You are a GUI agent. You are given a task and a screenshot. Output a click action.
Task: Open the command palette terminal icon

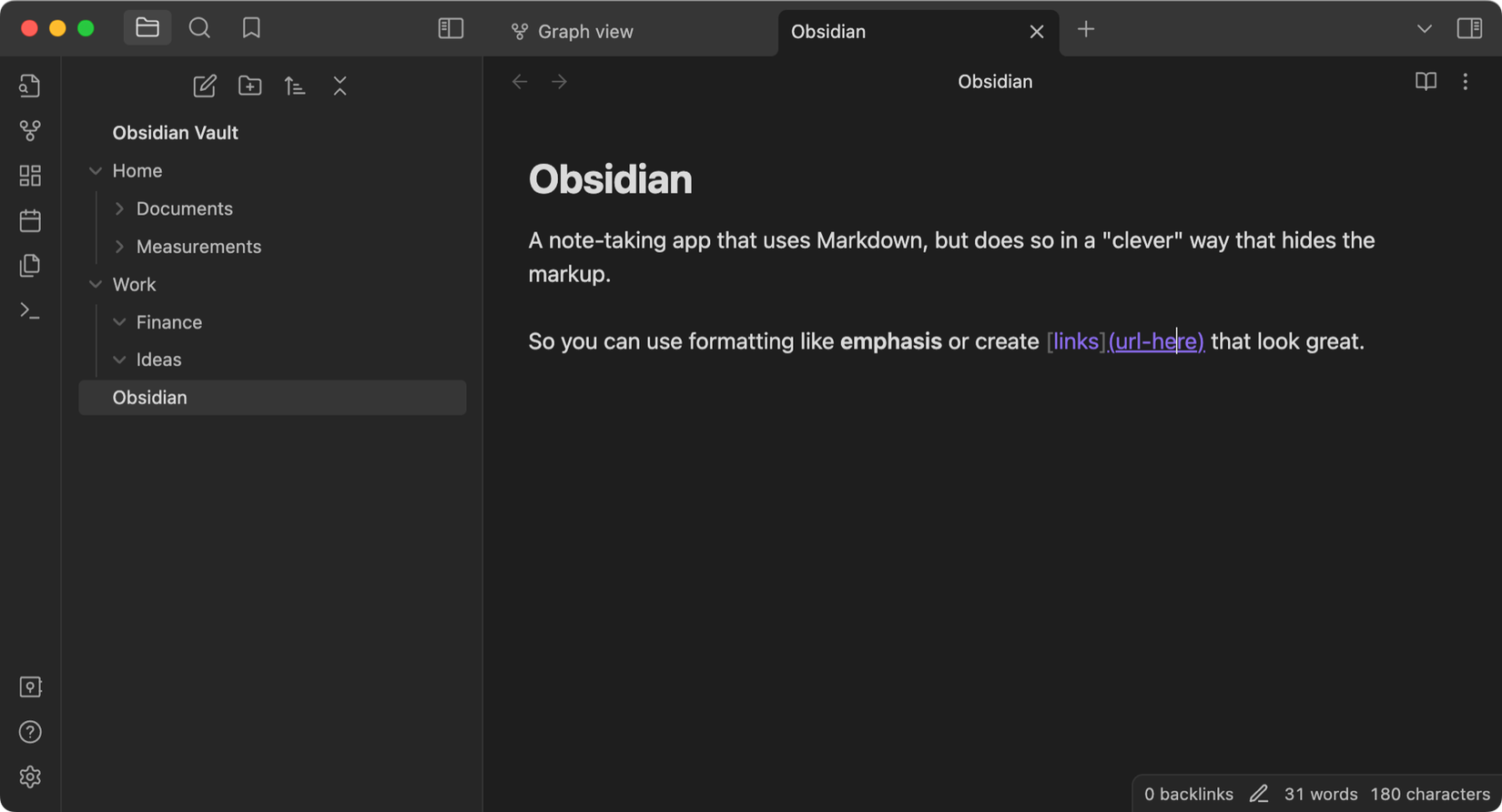click(x=30, y=310)
